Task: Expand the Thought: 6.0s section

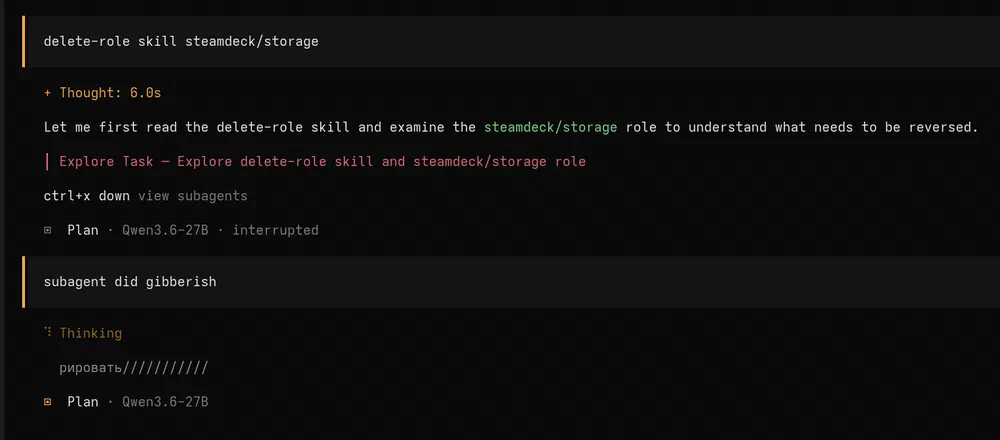Action: (x=102, y=93)
